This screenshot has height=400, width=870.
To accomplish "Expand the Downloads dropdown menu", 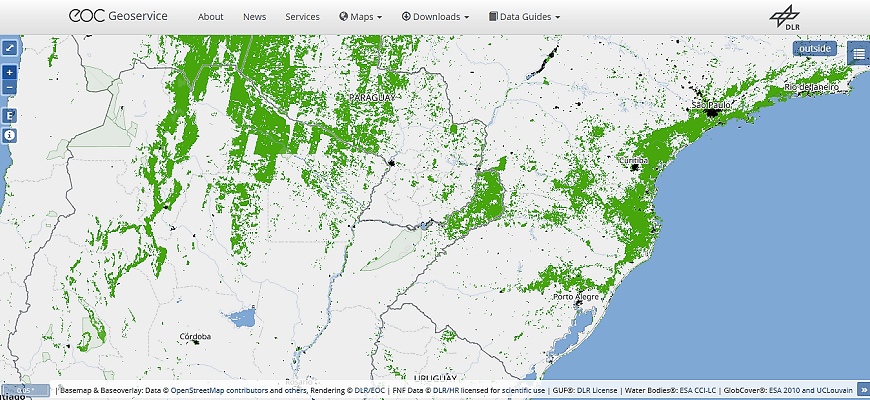I will [435, 17].
